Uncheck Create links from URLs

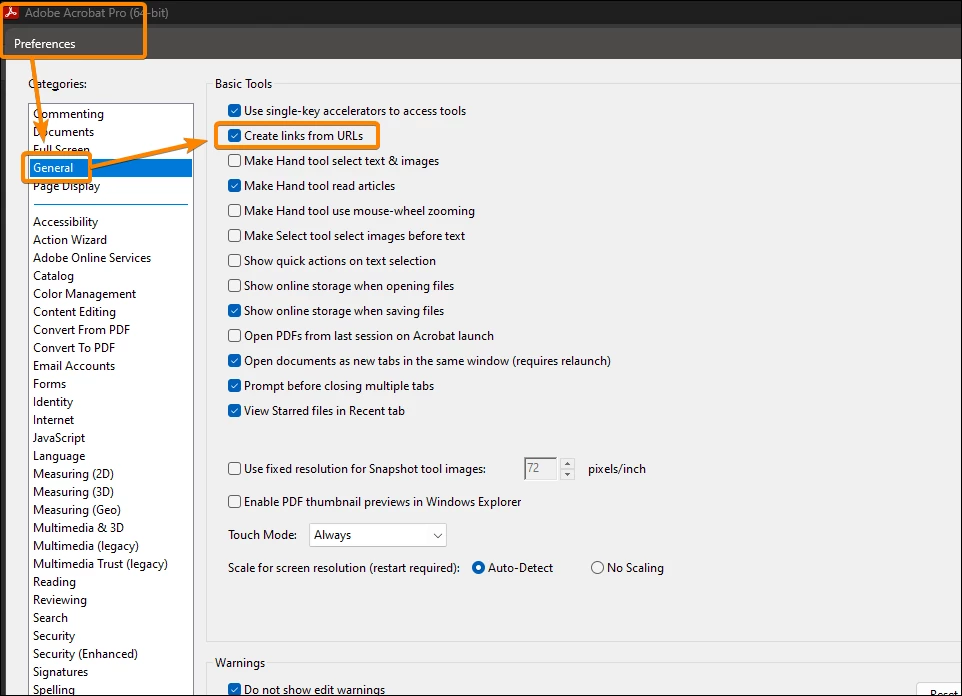tap(234, 136)
